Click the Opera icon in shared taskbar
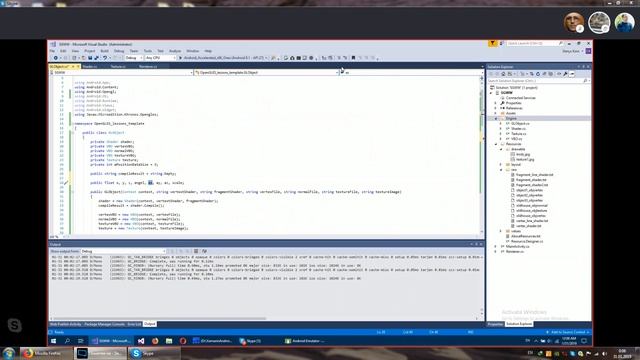 [182, 341]
